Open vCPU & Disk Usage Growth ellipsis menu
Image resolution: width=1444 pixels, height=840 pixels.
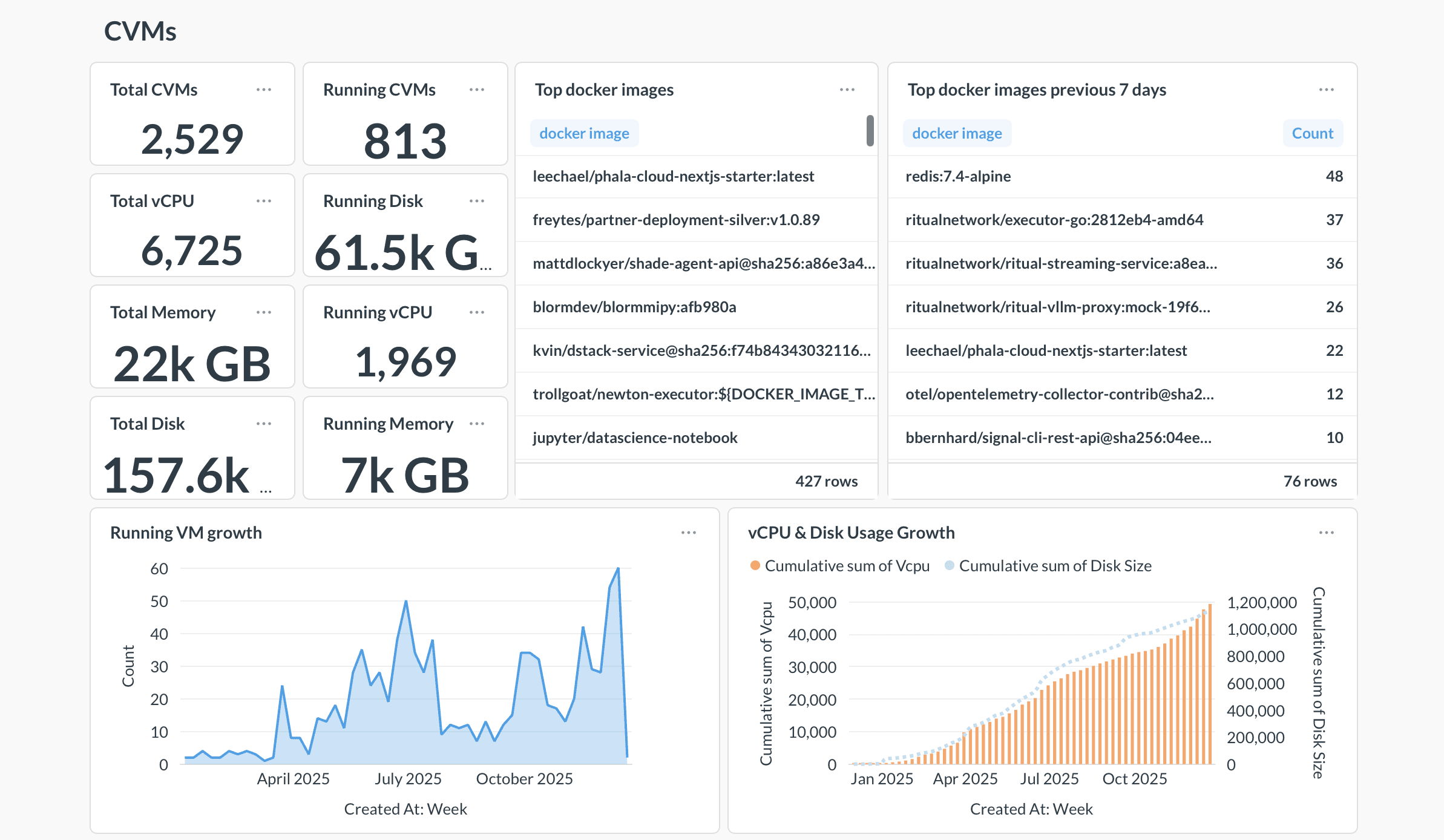1326,533
